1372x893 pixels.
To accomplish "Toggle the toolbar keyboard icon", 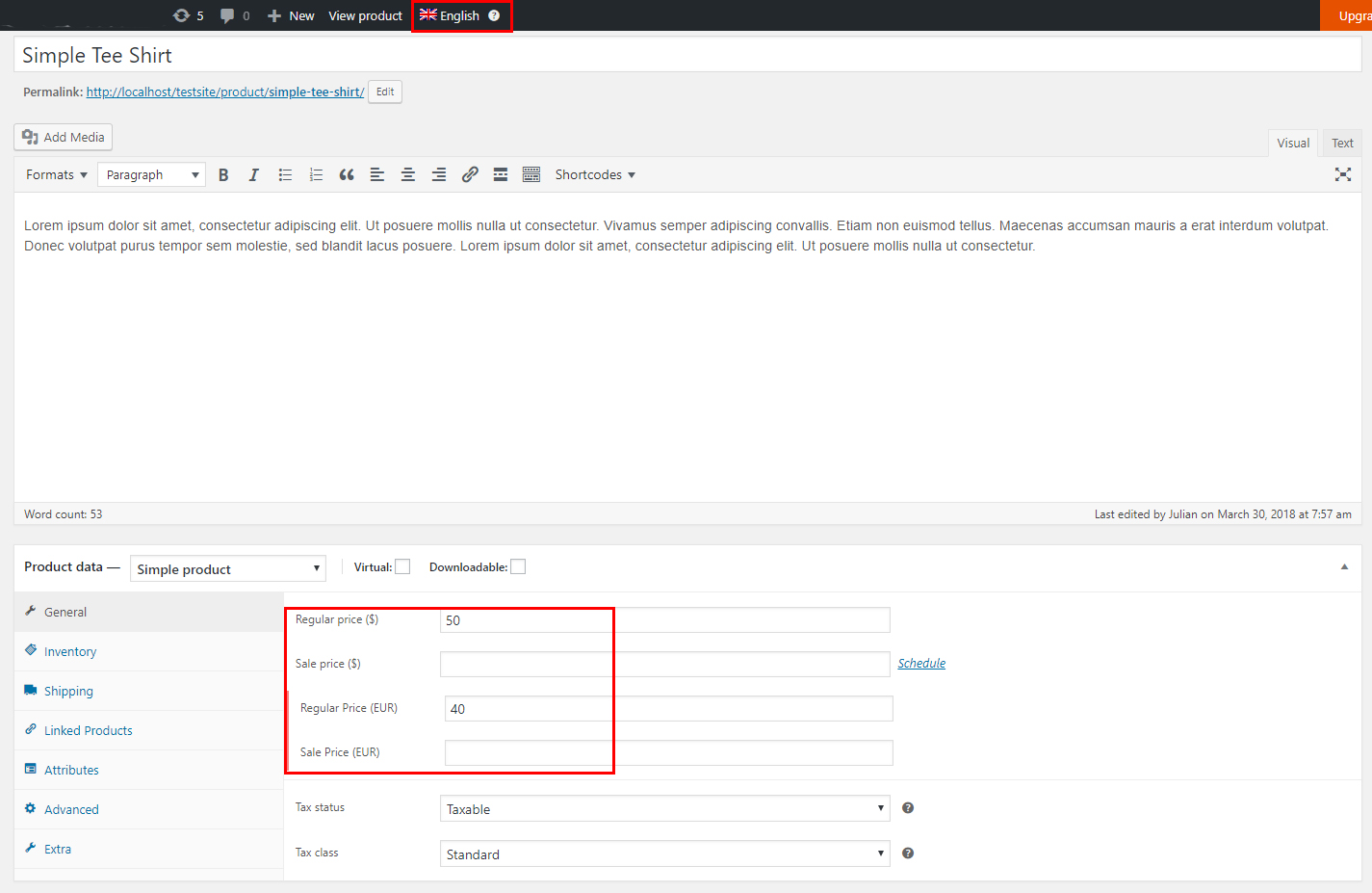I will click(x=531, y=174).
